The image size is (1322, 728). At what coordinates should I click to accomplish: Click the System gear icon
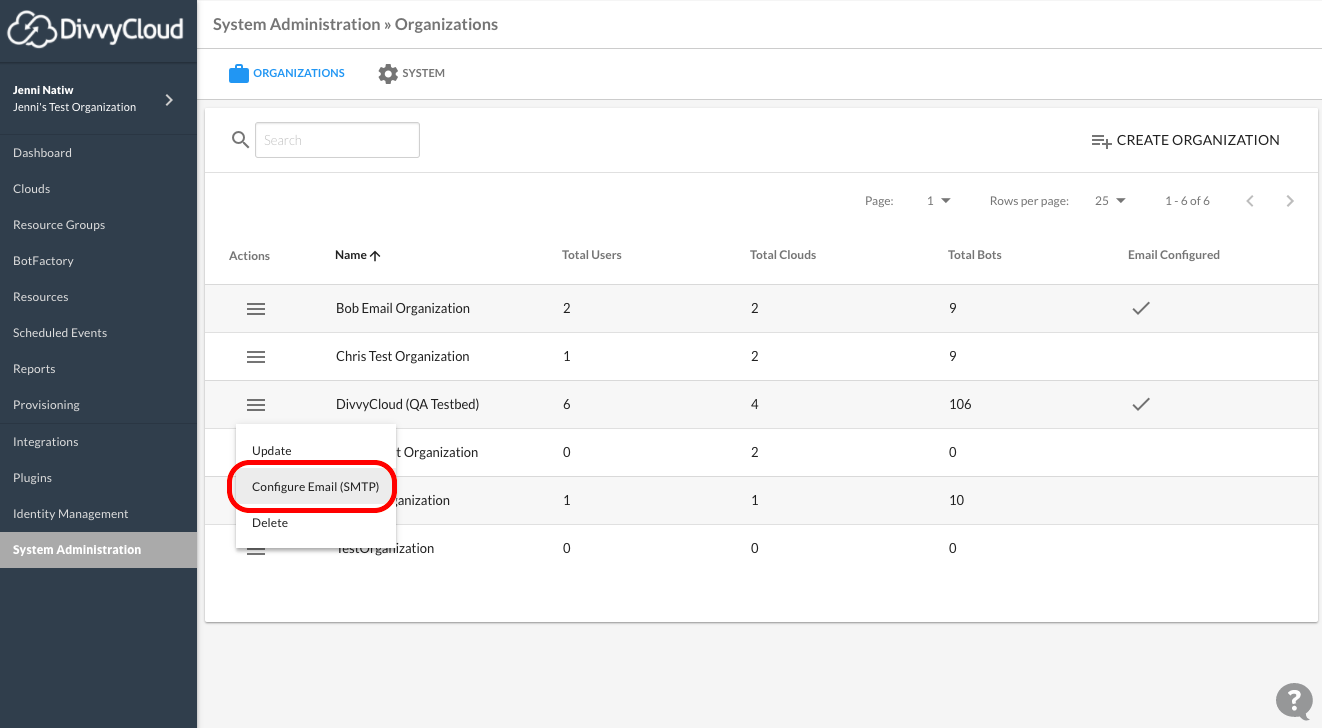pyautogui.click(x=388, y=73)
